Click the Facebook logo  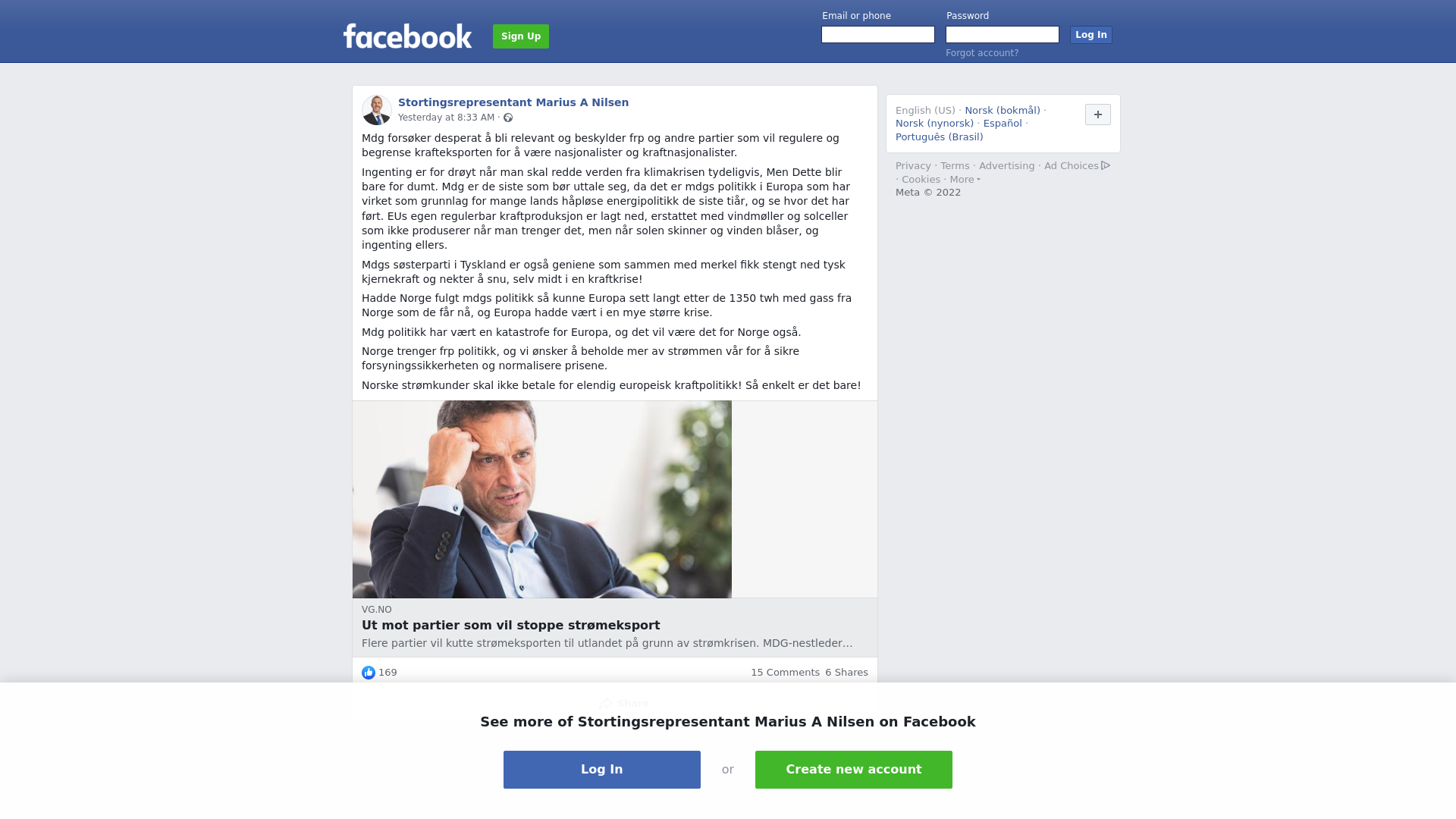407,36
